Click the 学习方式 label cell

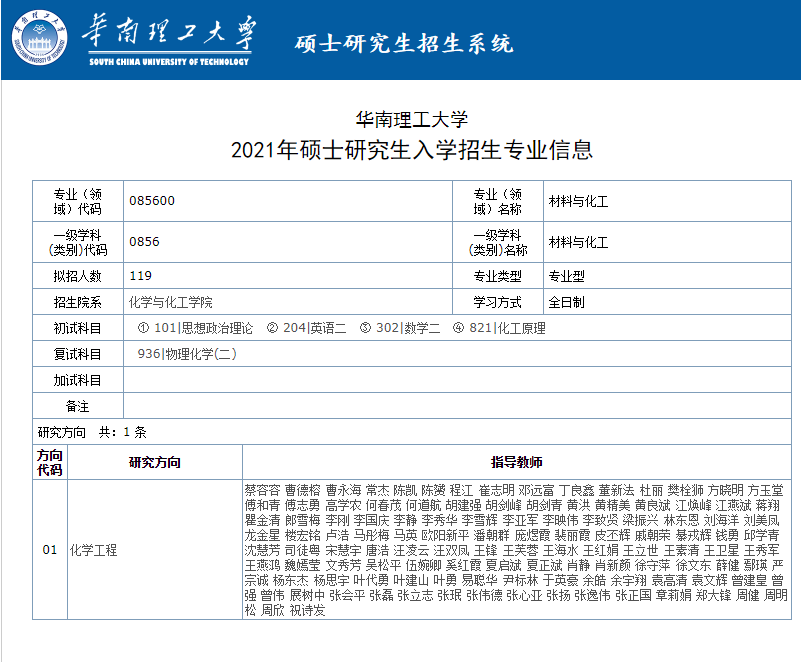497,302
